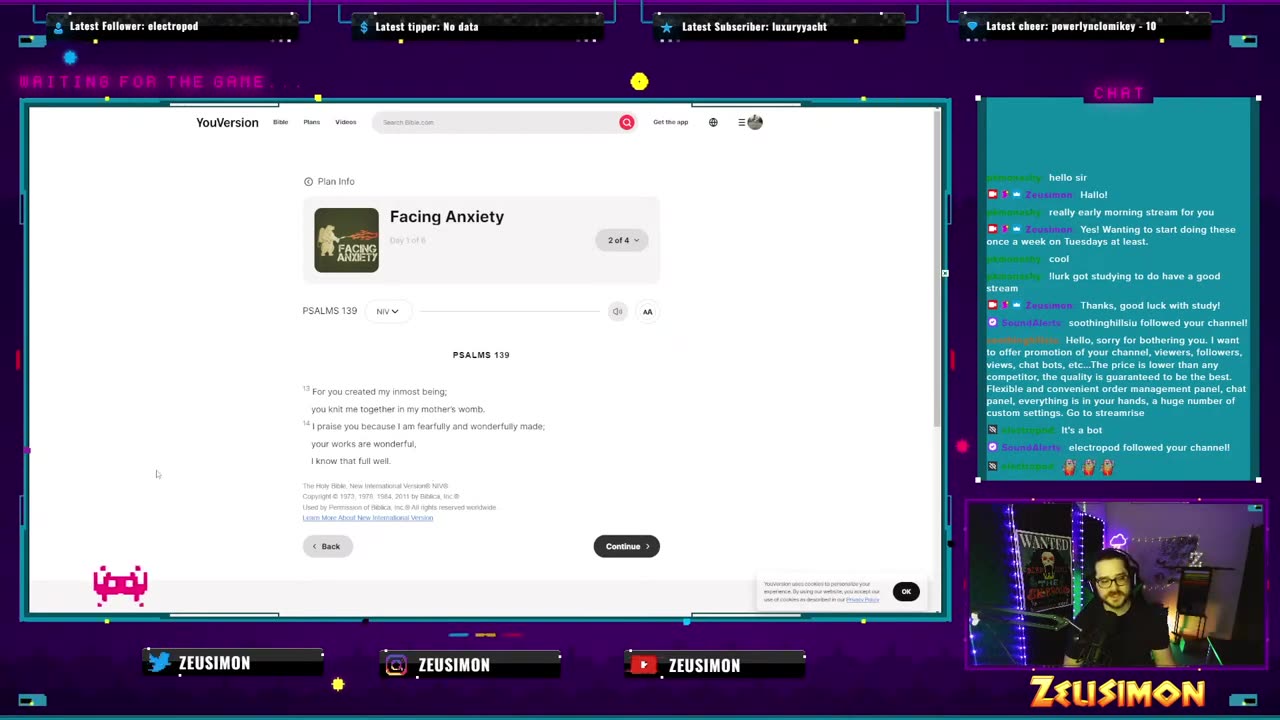The image size is (1280, 720).
Task: Click the centered PSALMS 139 heading
Action: 481,355
